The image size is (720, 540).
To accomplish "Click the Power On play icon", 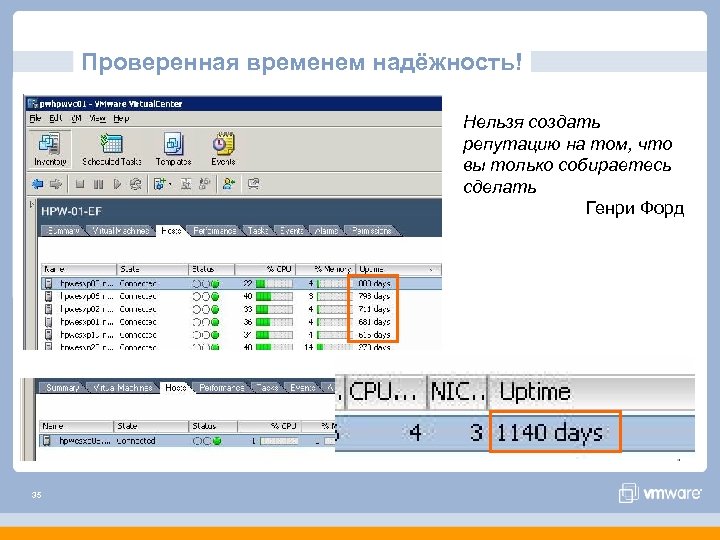I will 117,184.
